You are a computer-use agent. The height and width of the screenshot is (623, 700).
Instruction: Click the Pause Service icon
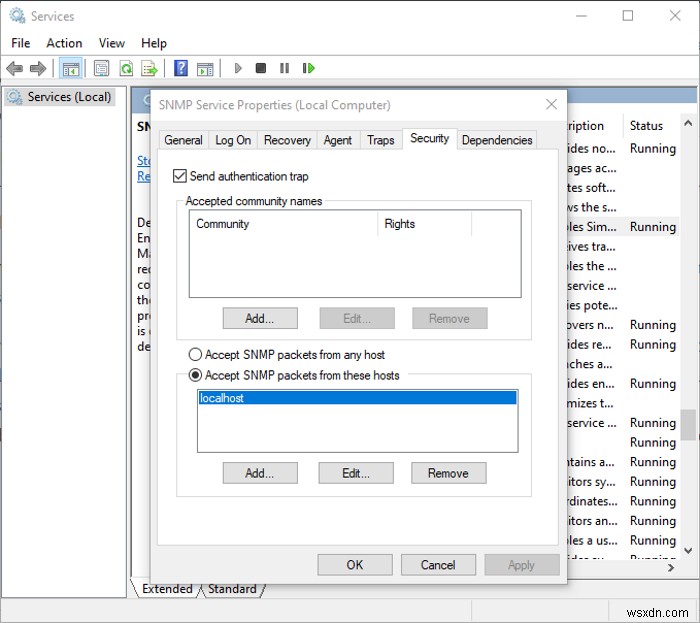click(284, 68)
